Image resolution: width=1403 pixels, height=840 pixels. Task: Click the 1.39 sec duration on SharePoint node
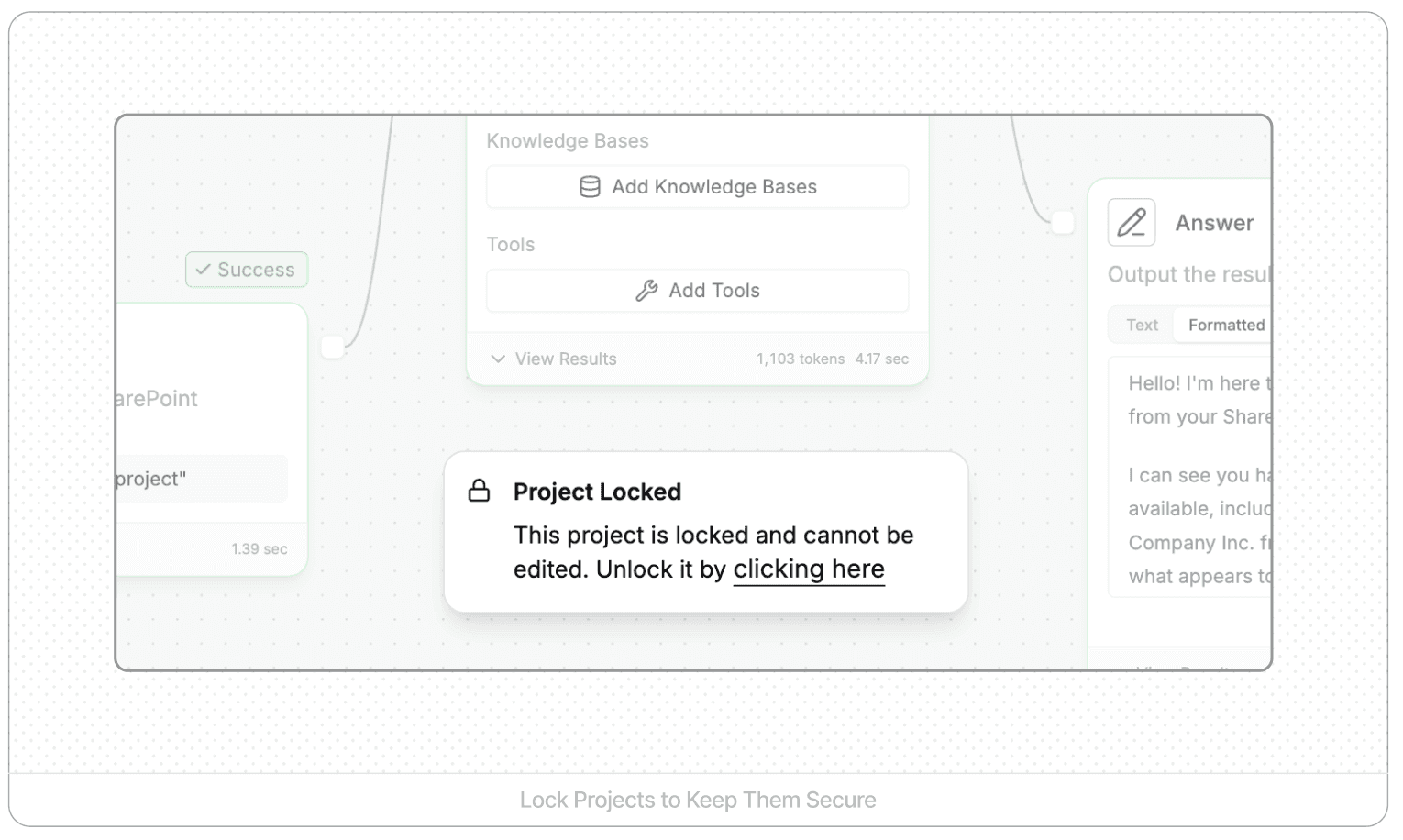(259, 548)
